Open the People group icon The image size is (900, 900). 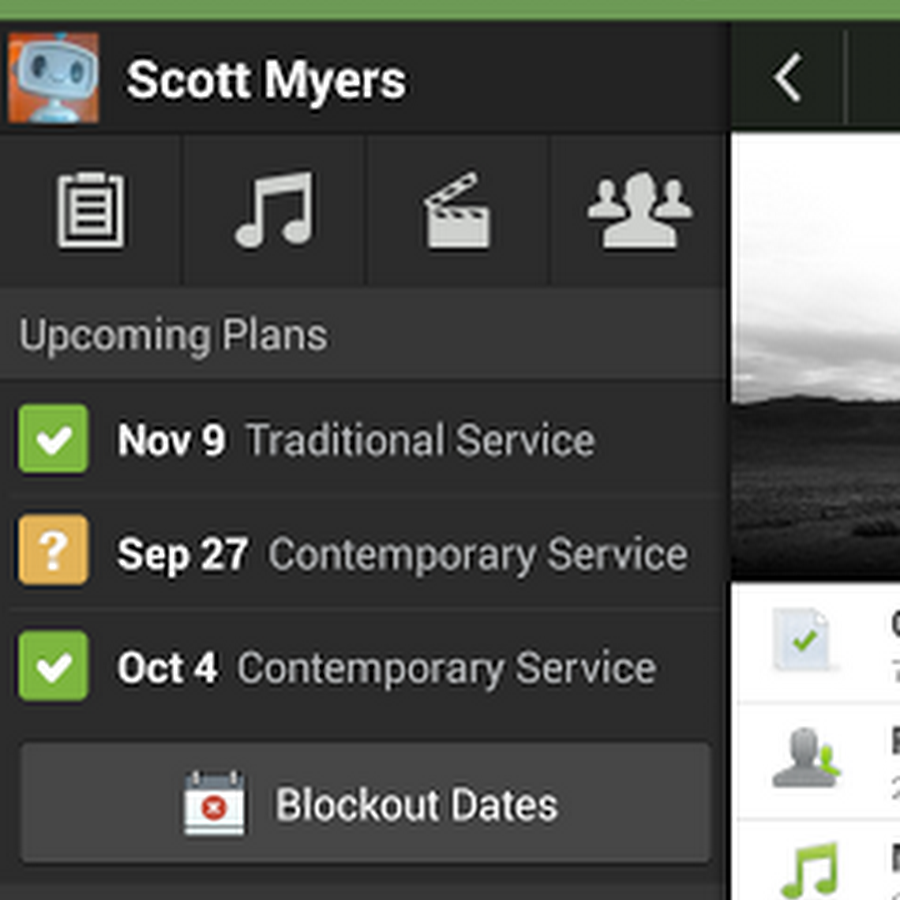pyautogui.click(x=640, y=210)
